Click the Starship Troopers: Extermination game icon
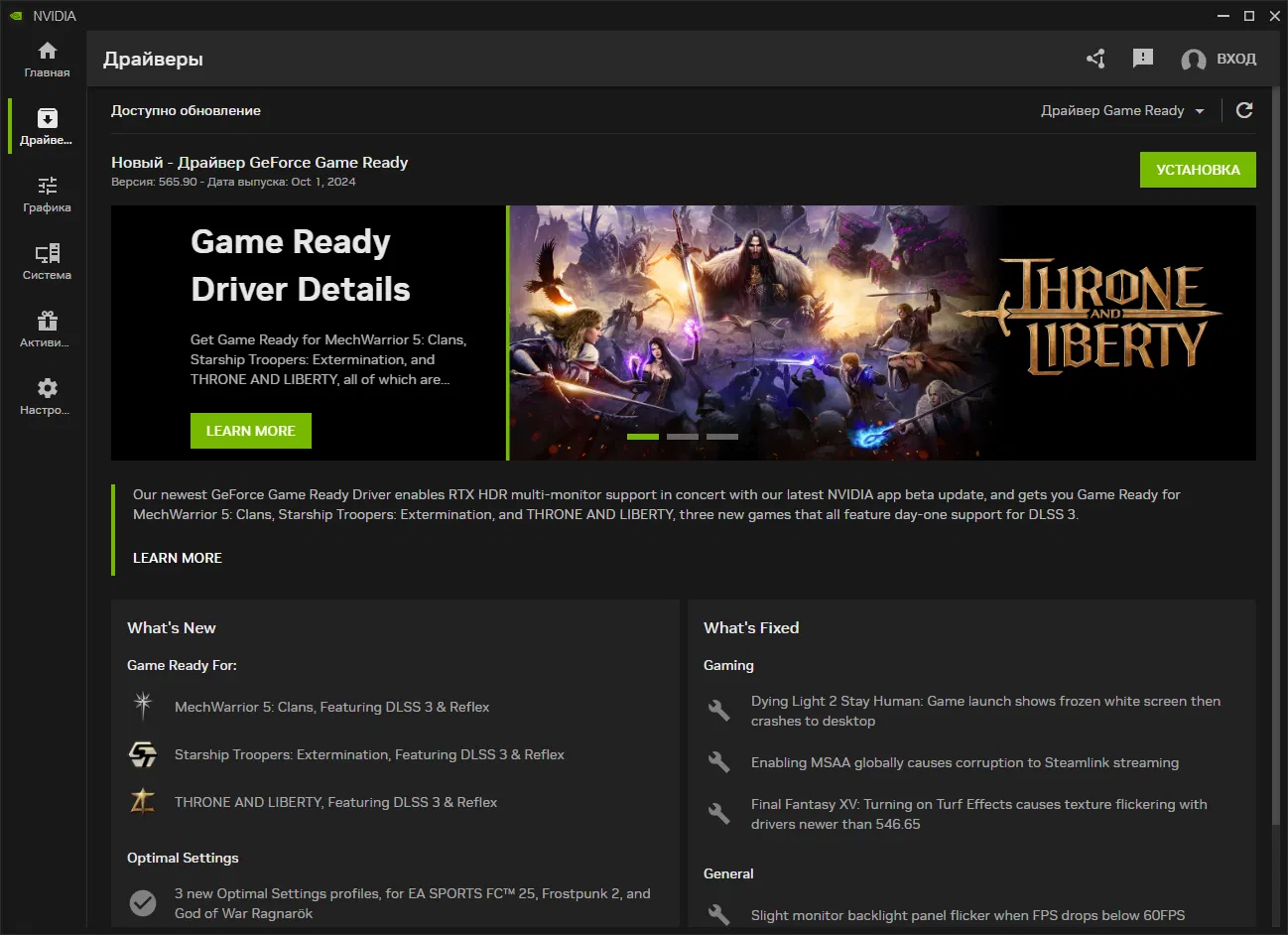This screenshot has height=935, width=1288. pyautogui.click(x=143, y=754)
